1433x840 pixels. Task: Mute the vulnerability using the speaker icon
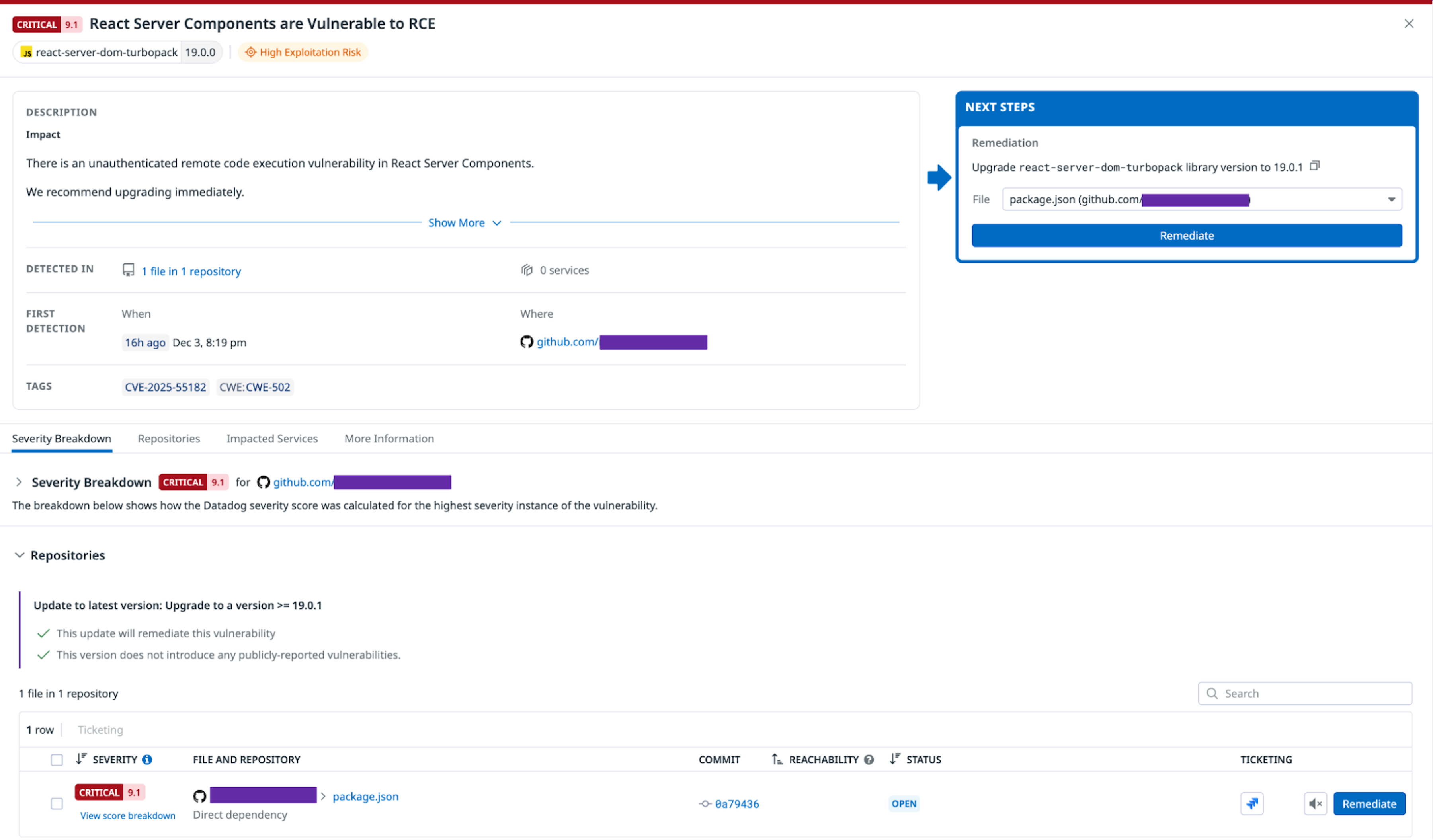[x=1315, y=804]
